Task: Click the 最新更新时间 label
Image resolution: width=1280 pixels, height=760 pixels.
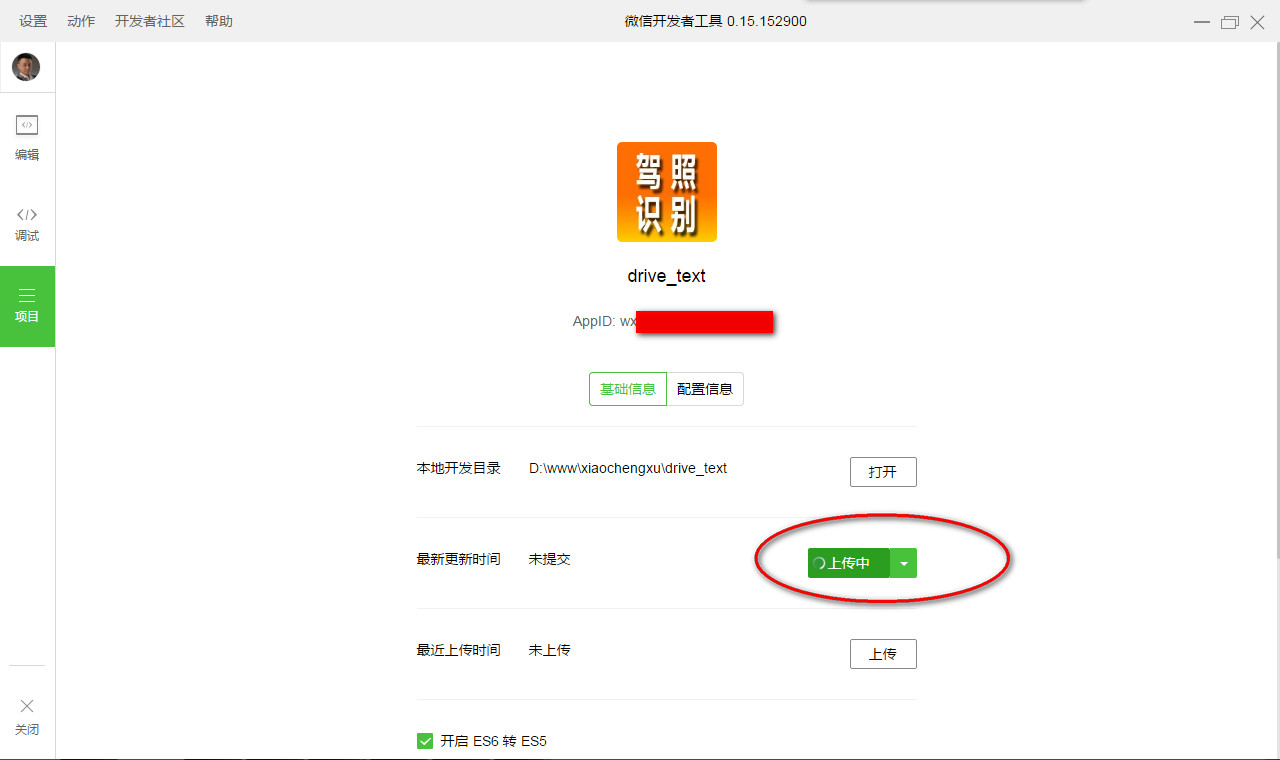Action: pos(459,559)
